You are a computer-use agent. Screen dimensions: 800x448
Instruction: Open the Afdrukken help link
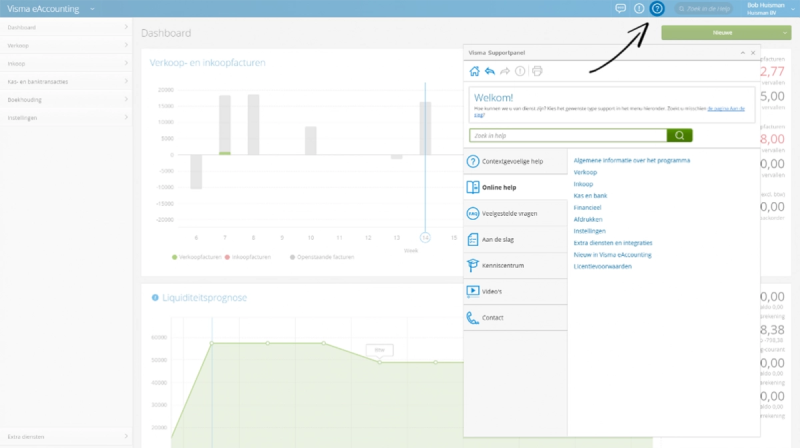click(x=588, y=219)
